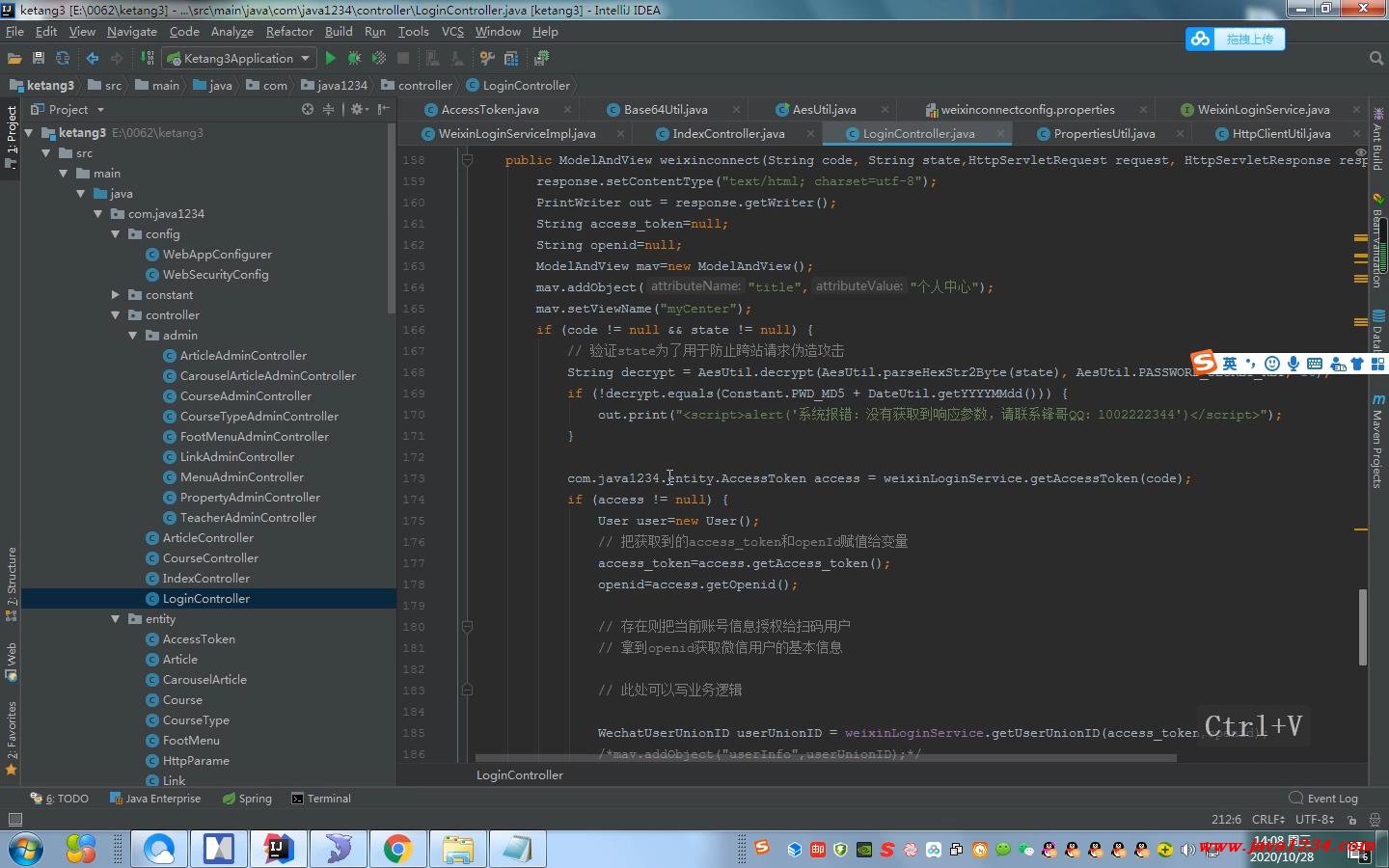Collapse the config package node

(x=116, y=234)
